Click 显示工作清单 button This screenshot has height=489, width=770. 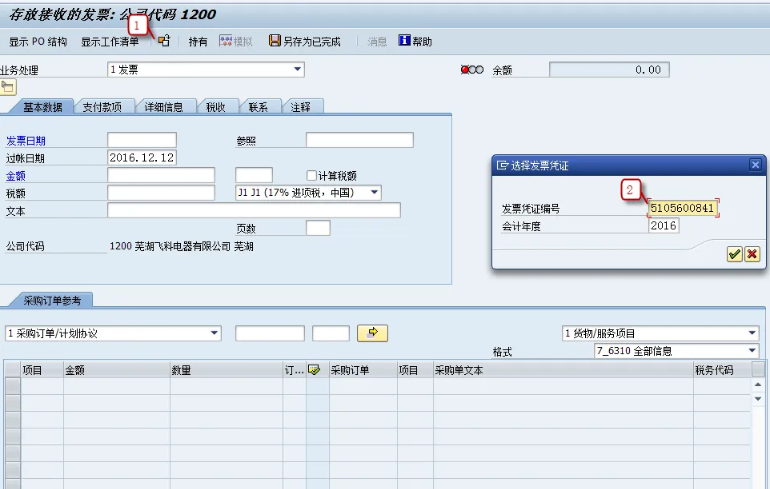point(110,42)
